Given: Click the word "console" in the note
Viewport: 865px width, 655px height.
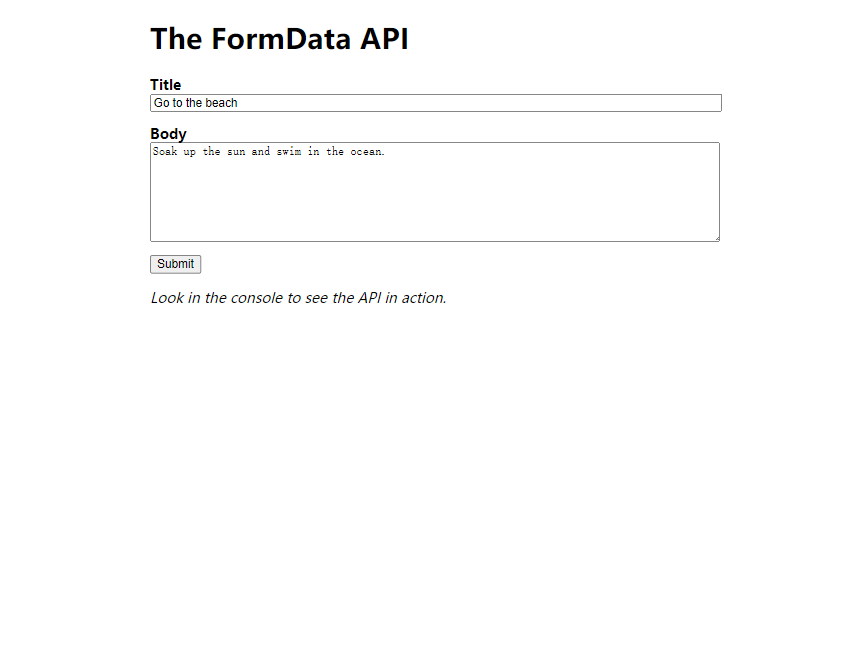Looking at the screenshot, I should 256,298.
